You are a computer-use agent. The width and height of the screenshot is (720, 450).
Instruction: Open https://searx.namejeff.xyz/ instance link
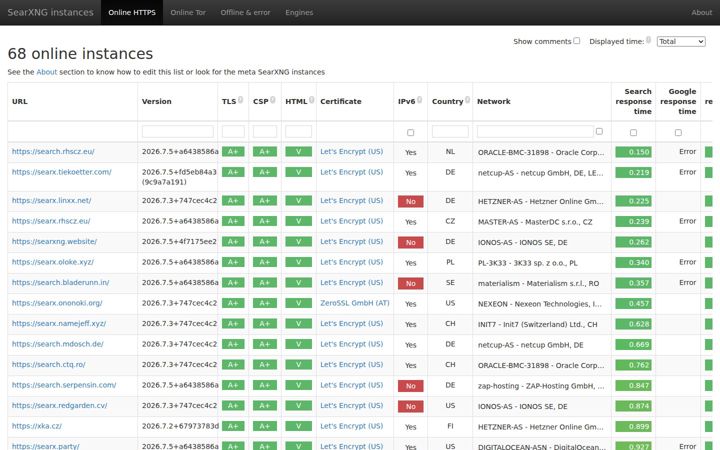point(59,324)
